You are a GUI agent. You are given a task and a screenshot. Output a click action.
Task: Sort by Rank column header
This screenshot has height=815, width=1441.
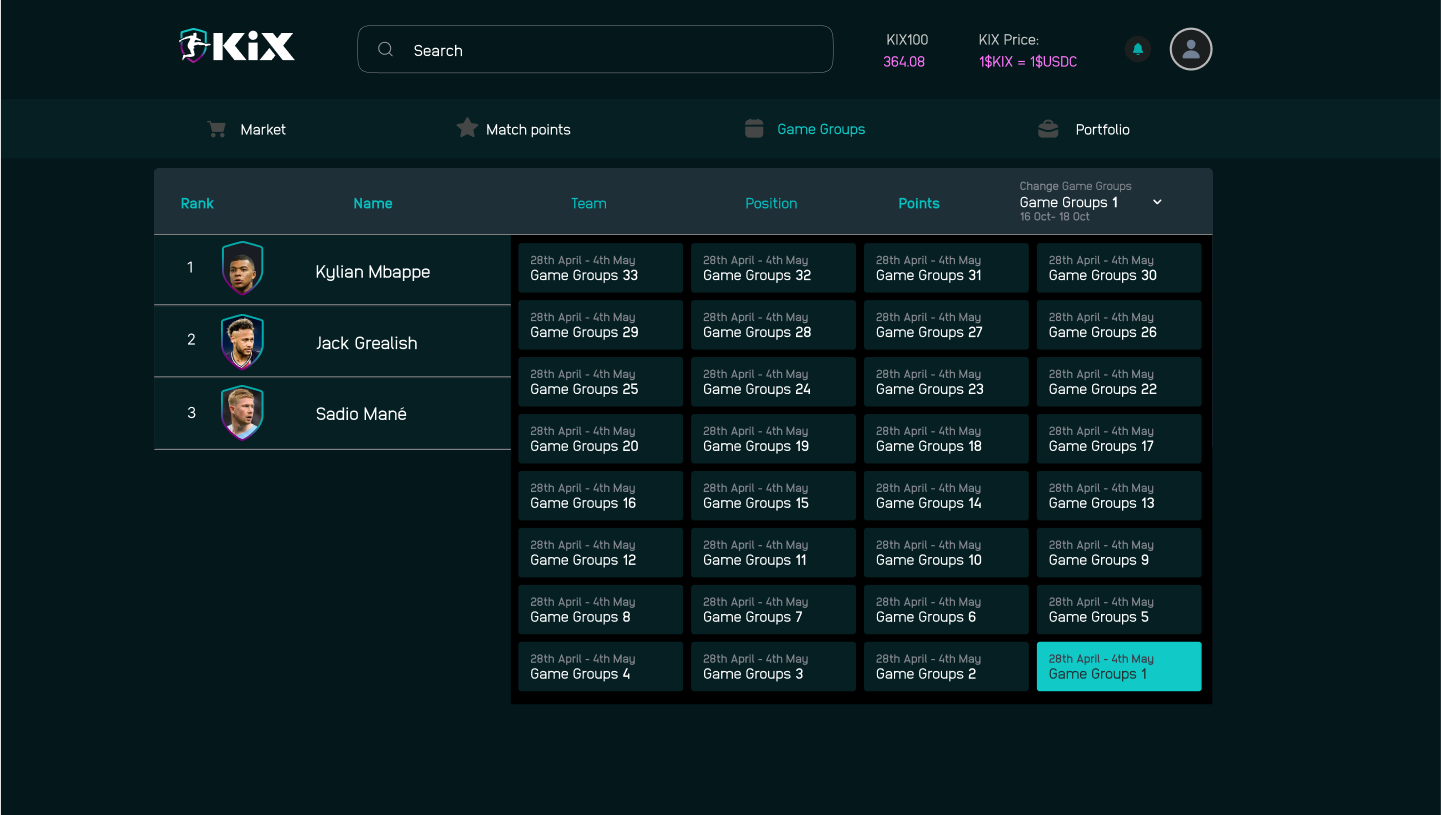(197, 203)
